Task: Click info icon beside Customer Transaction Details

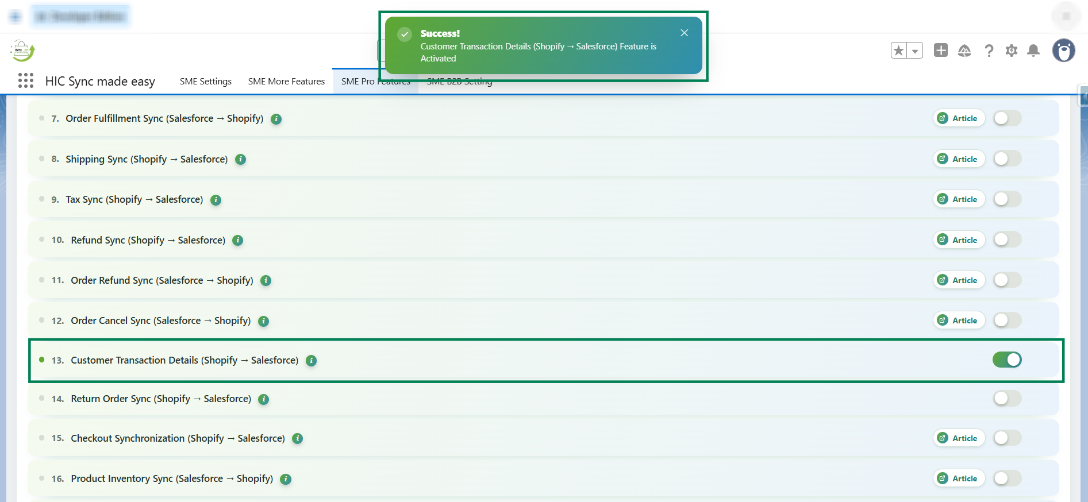Action: coord(312,360)
